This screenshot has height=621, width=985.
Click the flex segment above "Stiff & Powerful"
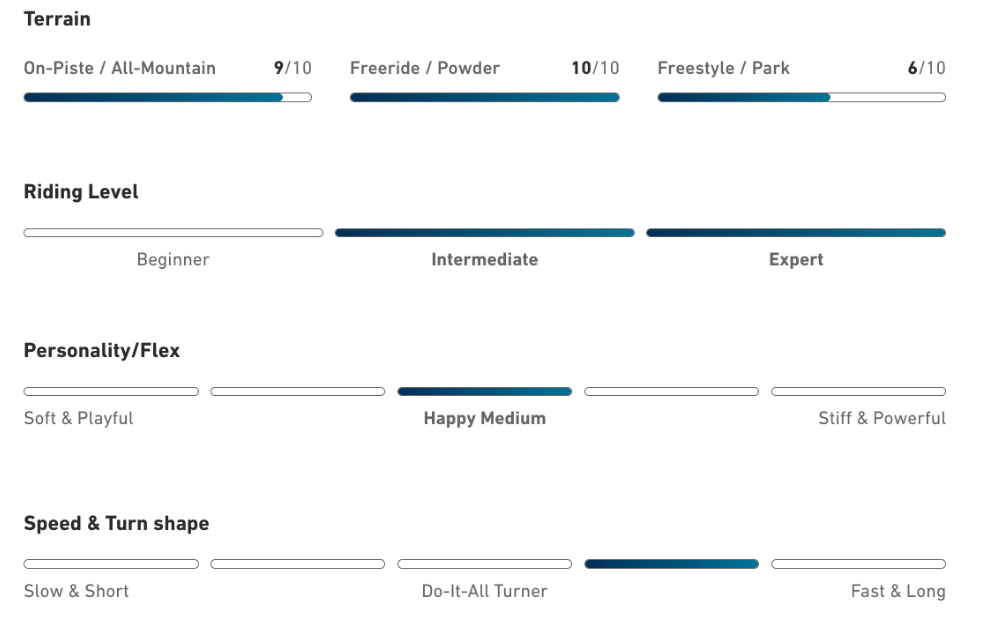[x=858, y=392]
